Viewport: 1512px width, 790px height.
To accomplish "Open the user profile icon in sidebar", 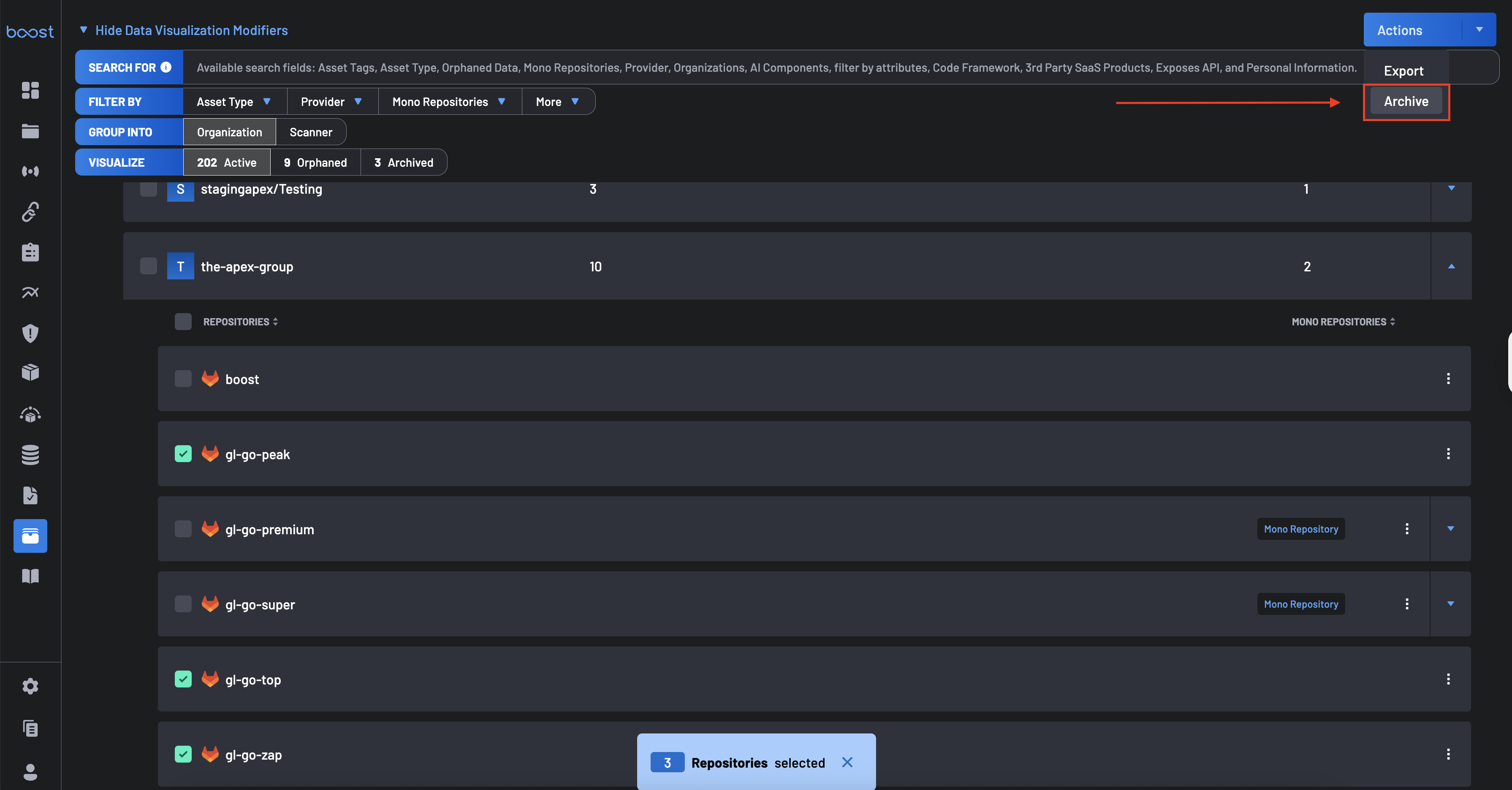I will 30,772.
